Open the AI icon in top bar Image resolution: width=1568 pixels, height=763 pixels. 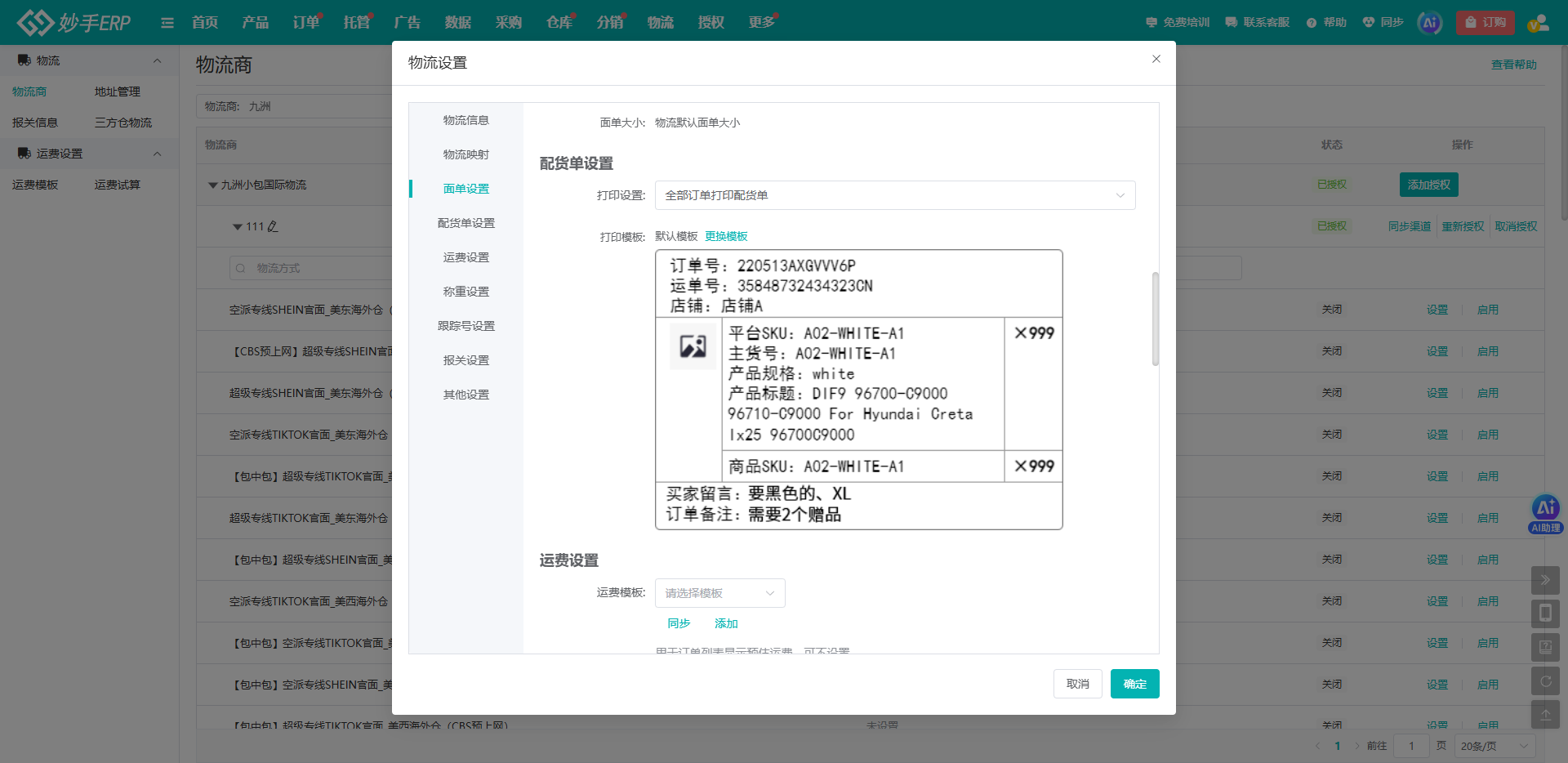[1429, 23]
